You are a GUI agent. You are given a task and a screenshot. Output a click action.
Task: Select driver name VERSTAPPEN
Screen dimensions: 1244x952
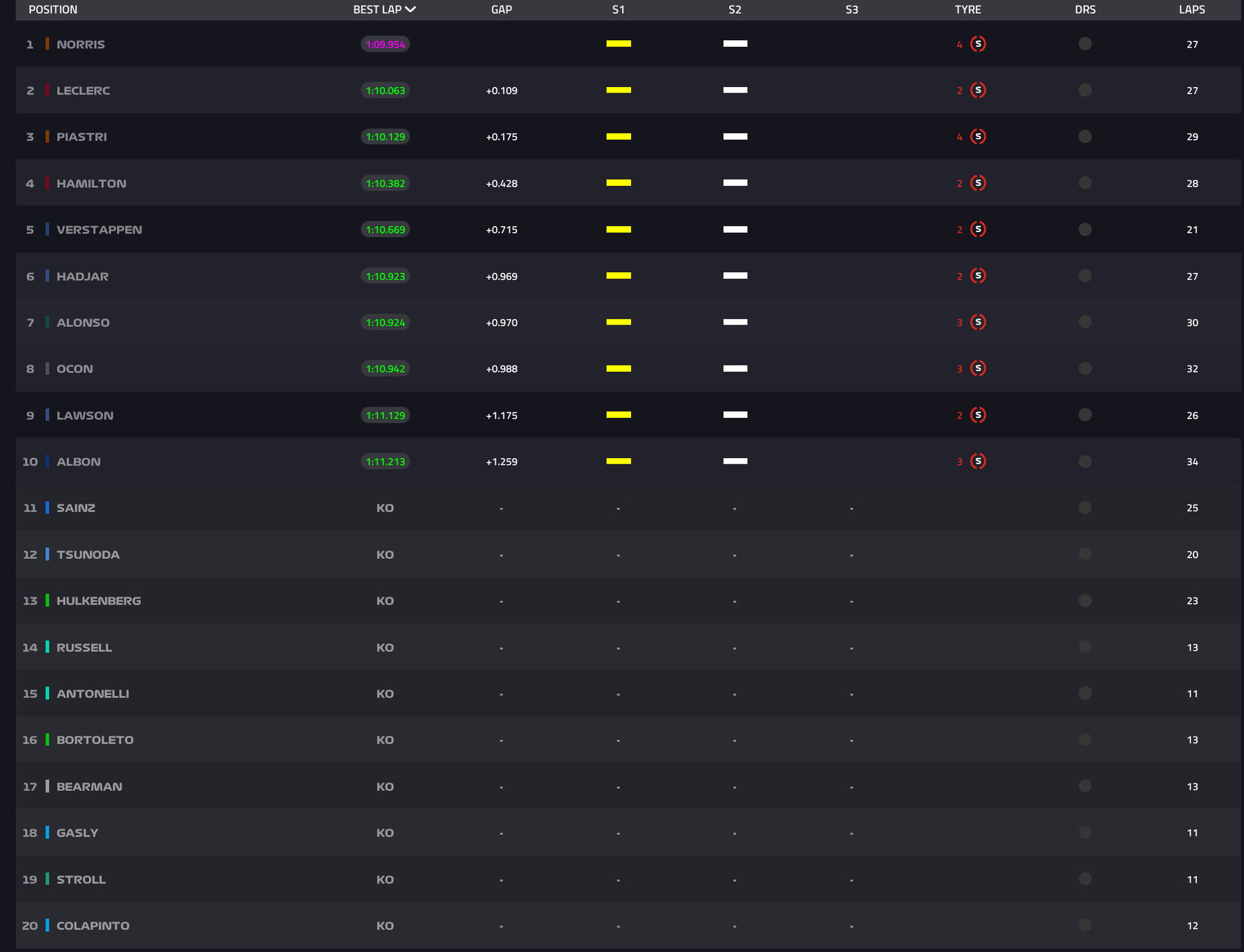[100, 229]
